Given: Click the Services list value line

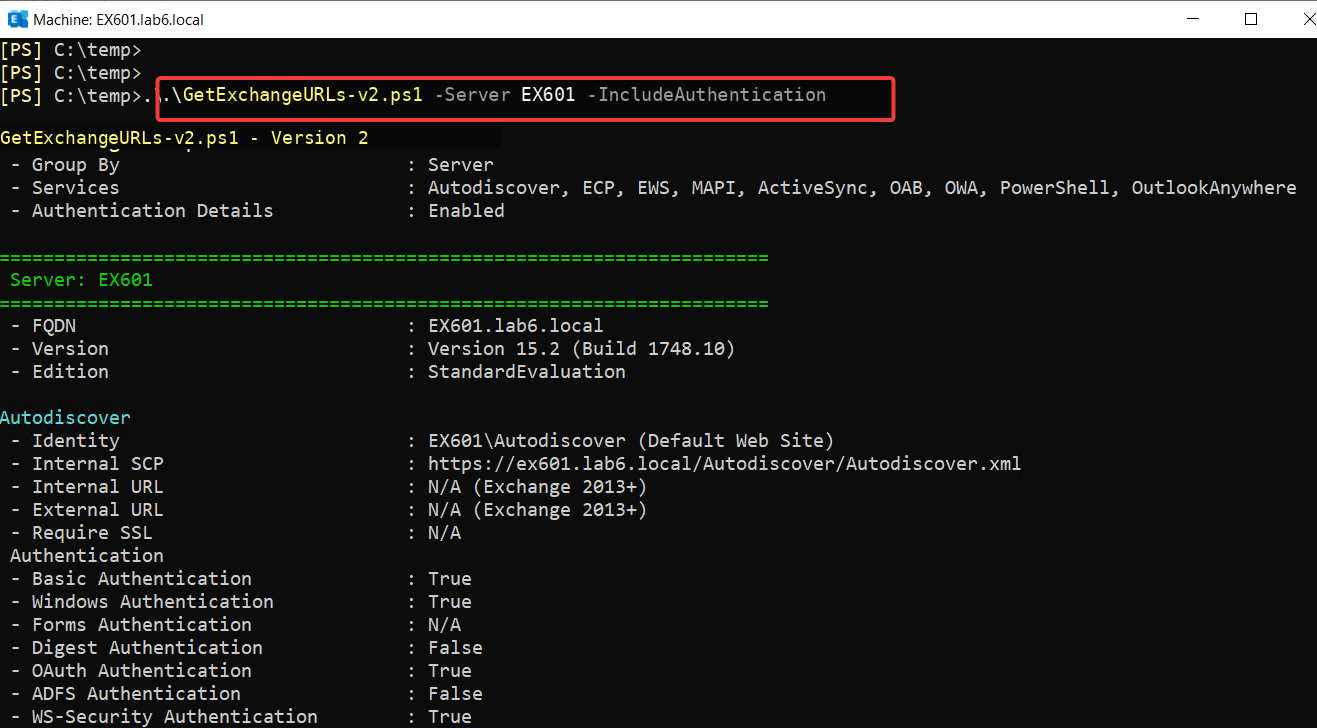Looking at the screenshot, I should (x=862, y=188).
